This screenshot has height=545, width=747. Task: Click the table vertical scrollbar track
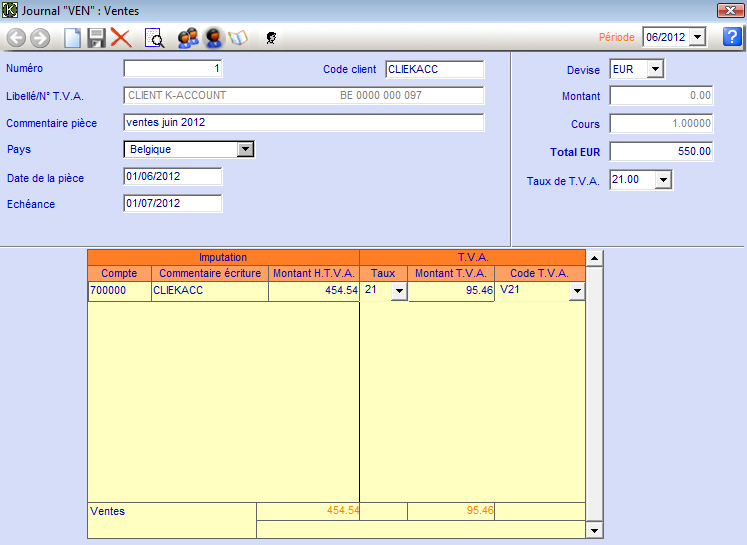click(x=594, y=394)
